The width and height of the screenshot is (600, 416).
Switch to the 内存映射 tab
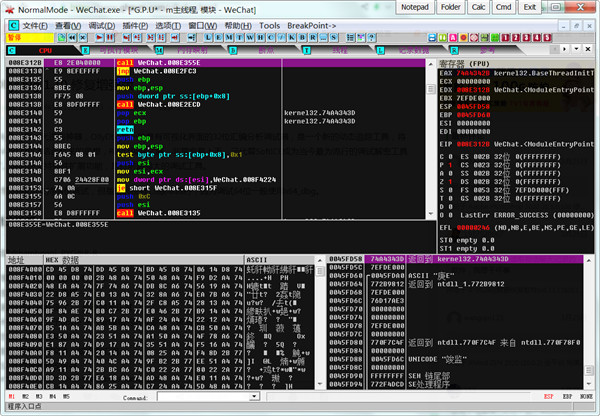coord(192,50)
